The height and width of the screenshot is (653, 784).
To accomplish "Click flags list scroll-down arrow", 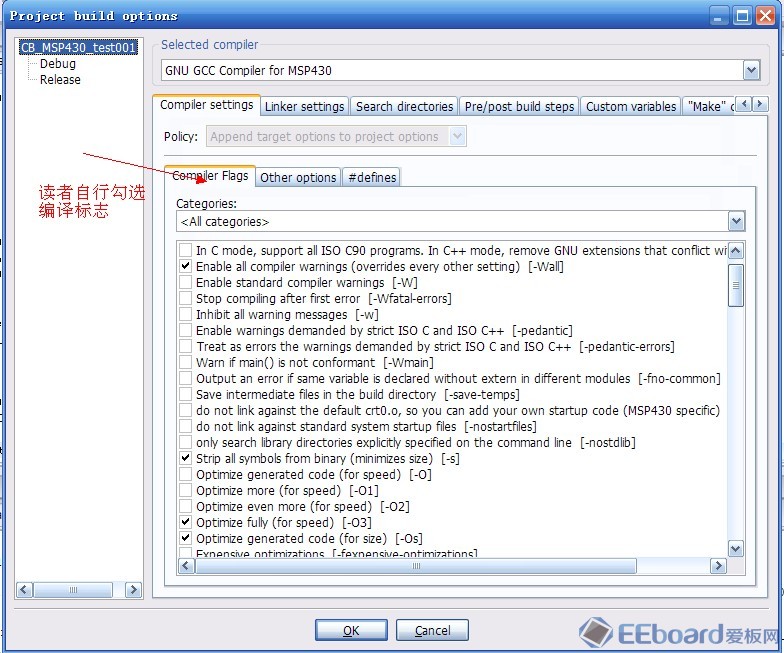I will pos(736,548).
